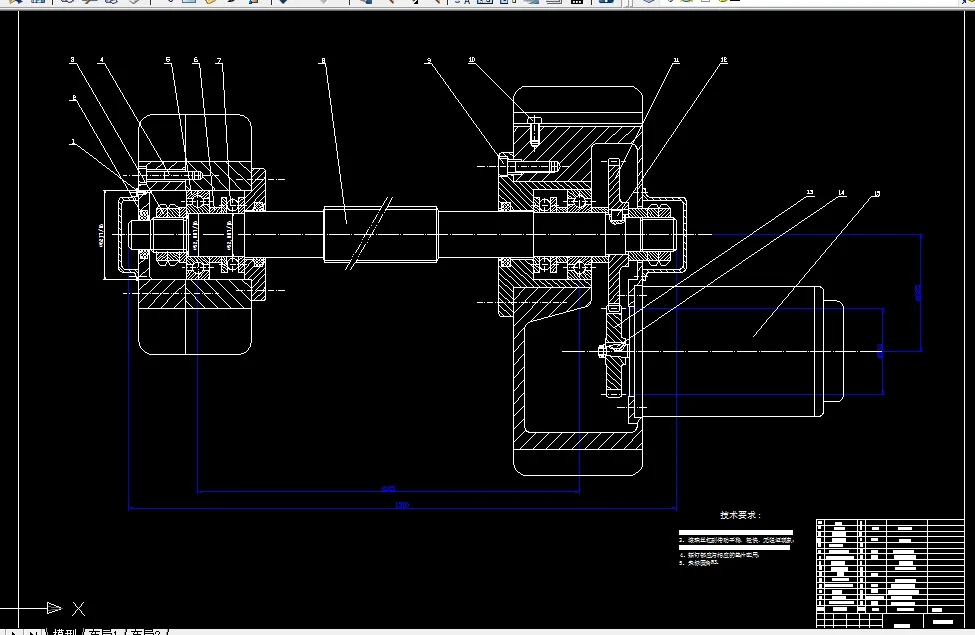Select part balloon number 6
The image size is (975, 635).
tap(195, 60)
